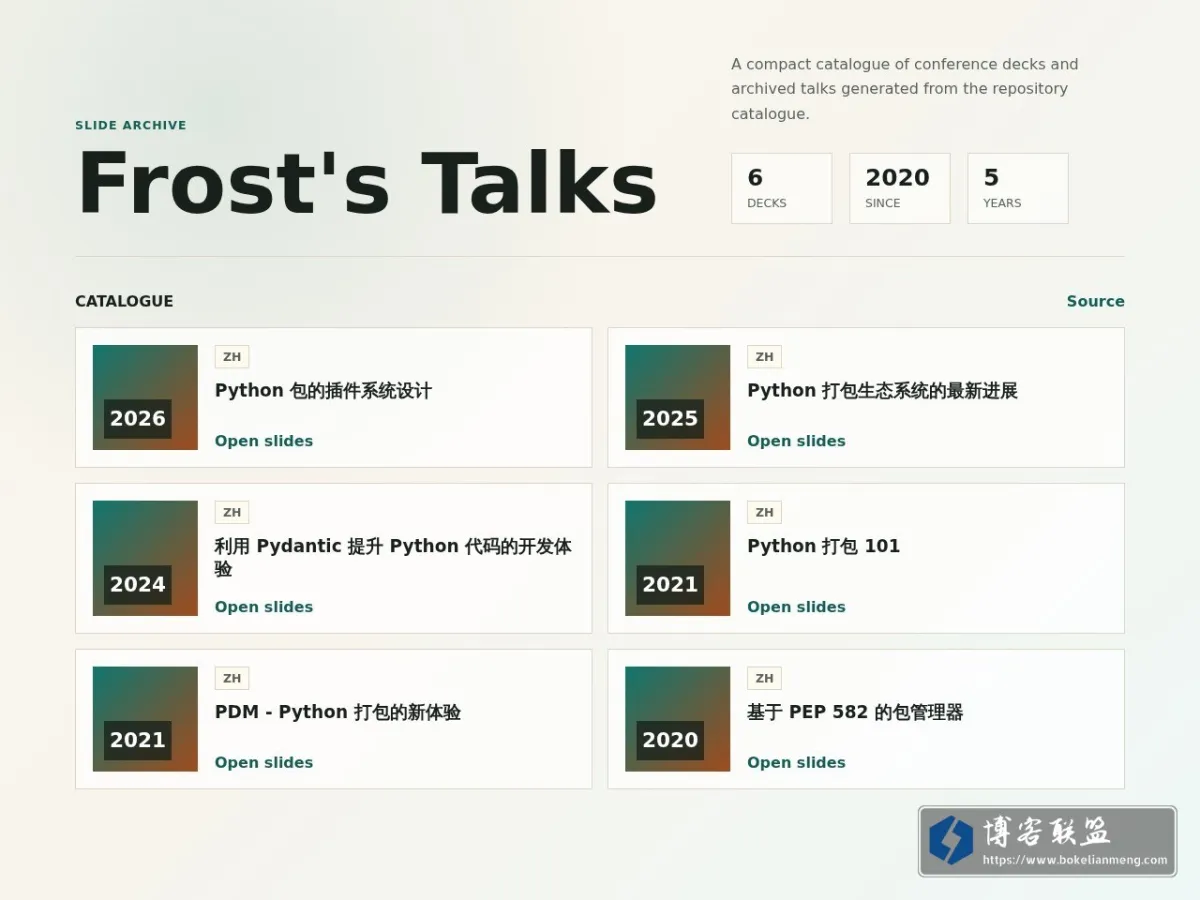Screen dimensions: 1200x900
Task: Click ZH tag on Python 打包 101 card
Action: [x=764, y=513]
